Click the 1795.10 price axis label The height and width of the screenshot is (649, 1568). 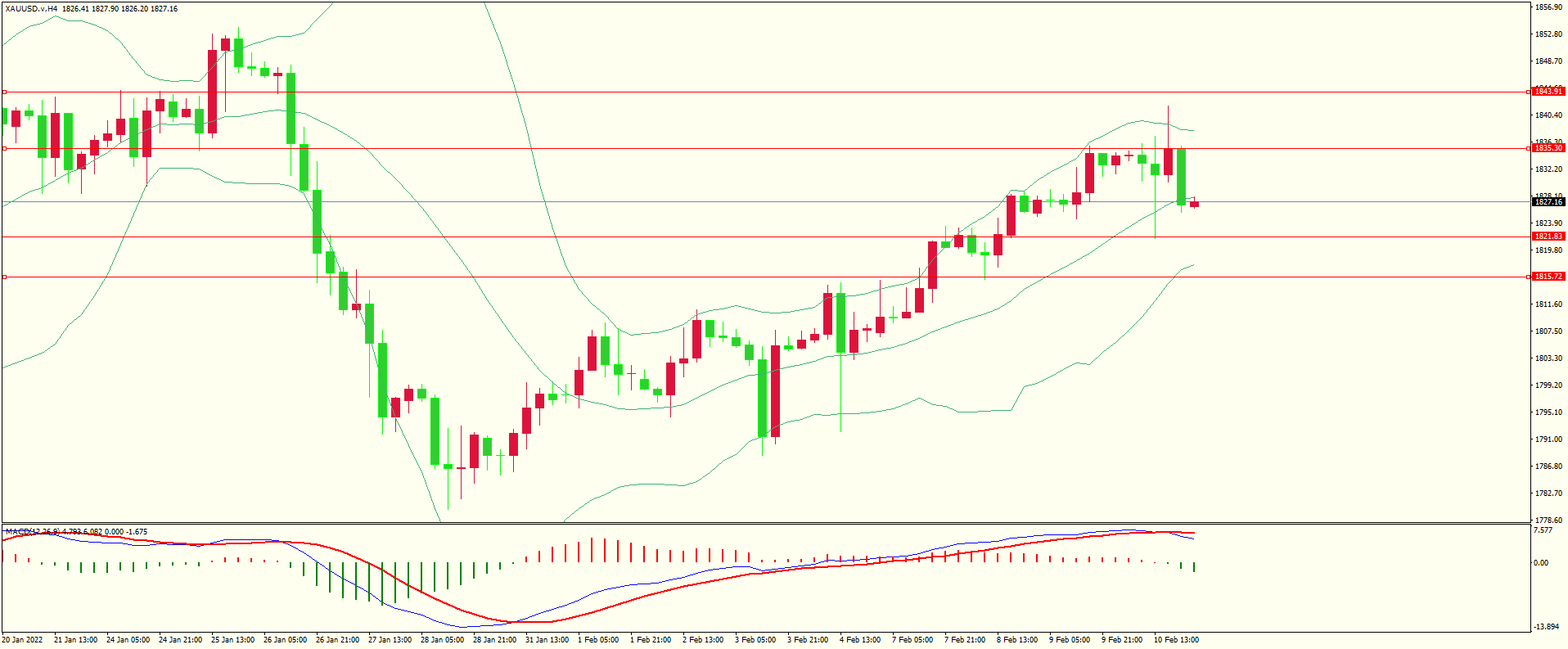pos(1548,412)
